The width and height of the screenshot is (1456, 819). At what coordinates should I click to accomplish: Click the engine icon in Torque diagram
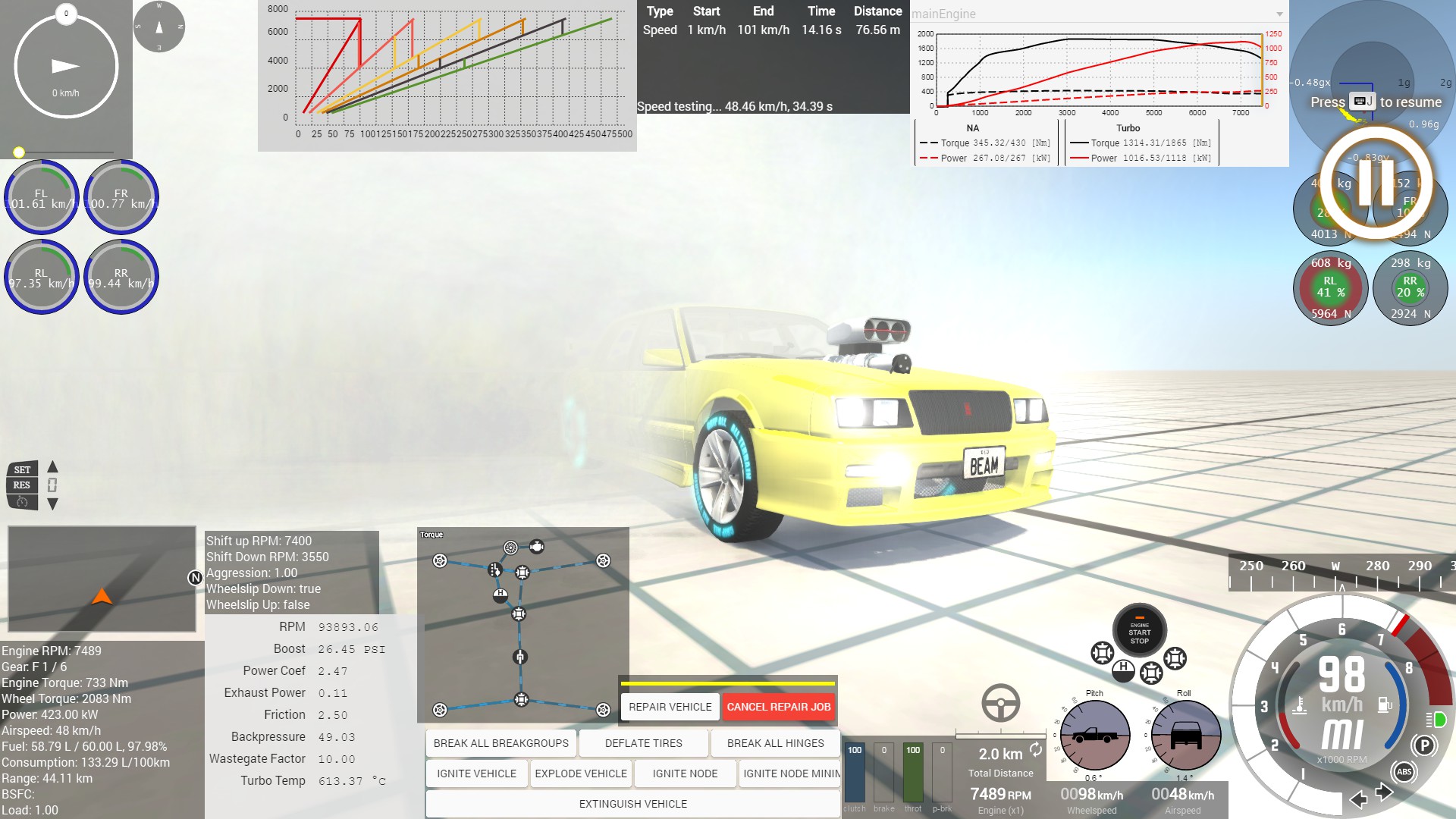point(537,546)
